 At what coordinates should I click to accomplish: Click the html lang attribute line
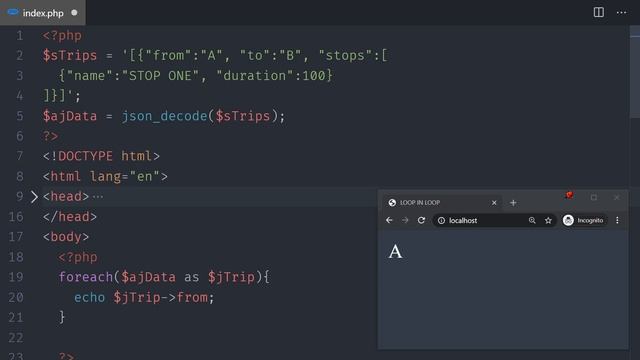click(x=105, y=176)
